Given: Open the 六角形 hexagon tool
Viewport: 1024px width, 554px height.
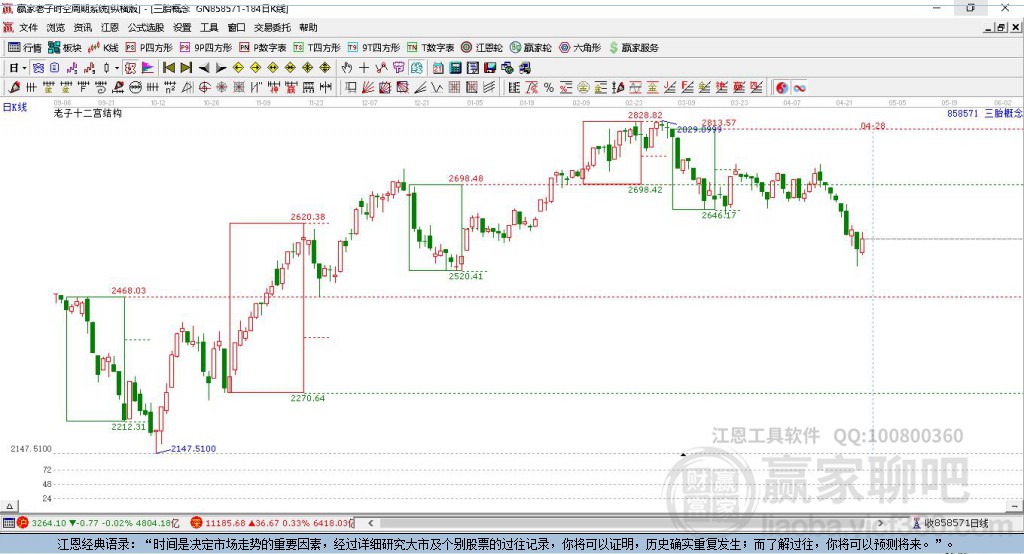Looking at the screenshot, I should 580,48.
